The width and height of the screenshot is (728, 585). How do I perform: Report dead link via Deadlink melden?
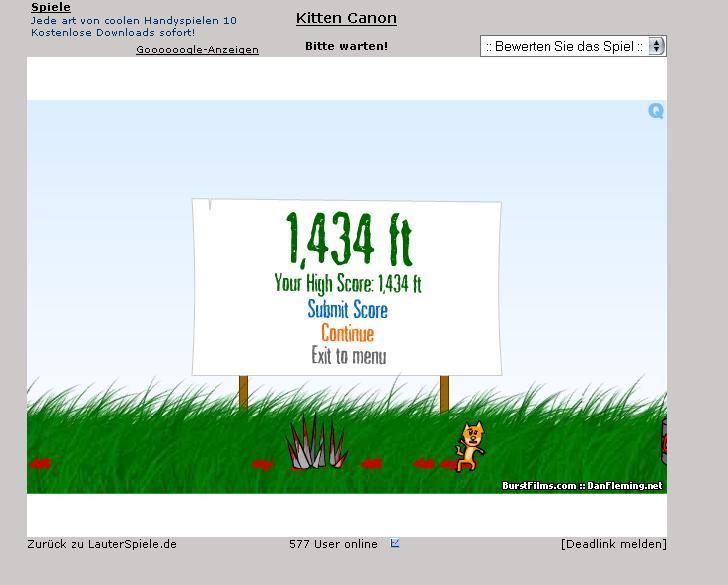tap(613, 544)
